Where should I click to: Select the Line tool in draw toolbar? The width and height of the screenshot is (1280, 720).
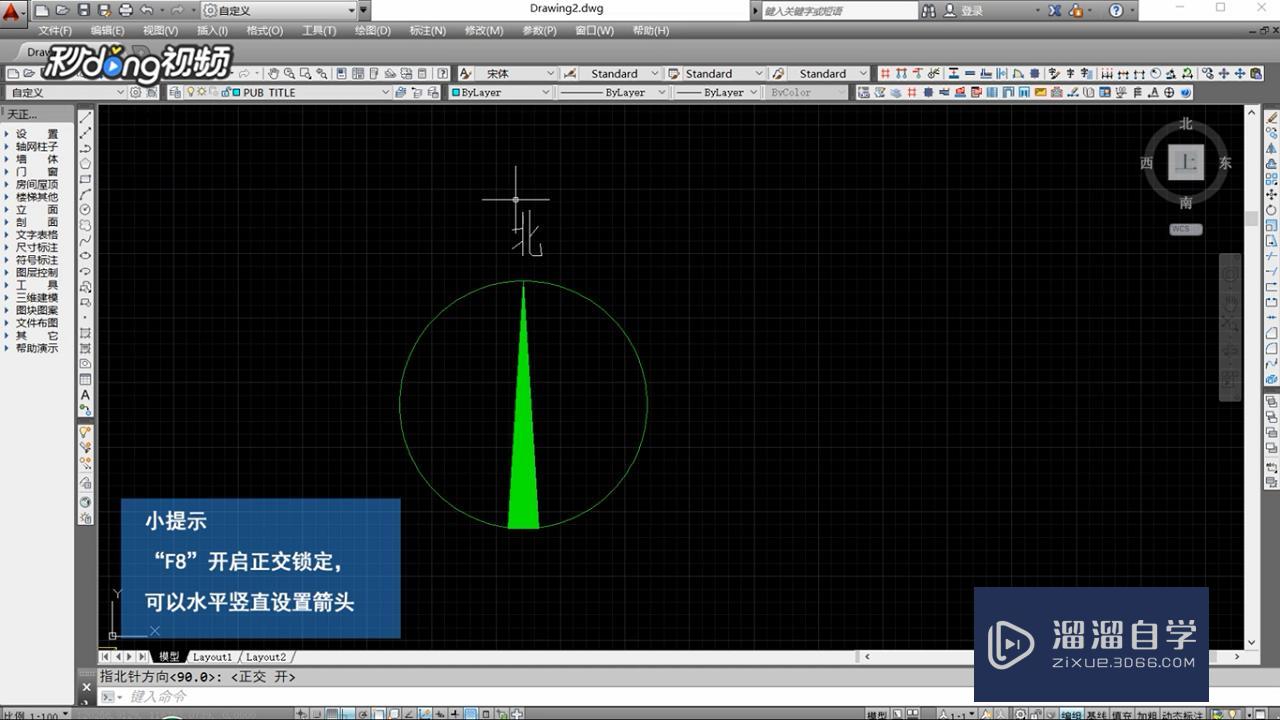(x=86, y=117)
